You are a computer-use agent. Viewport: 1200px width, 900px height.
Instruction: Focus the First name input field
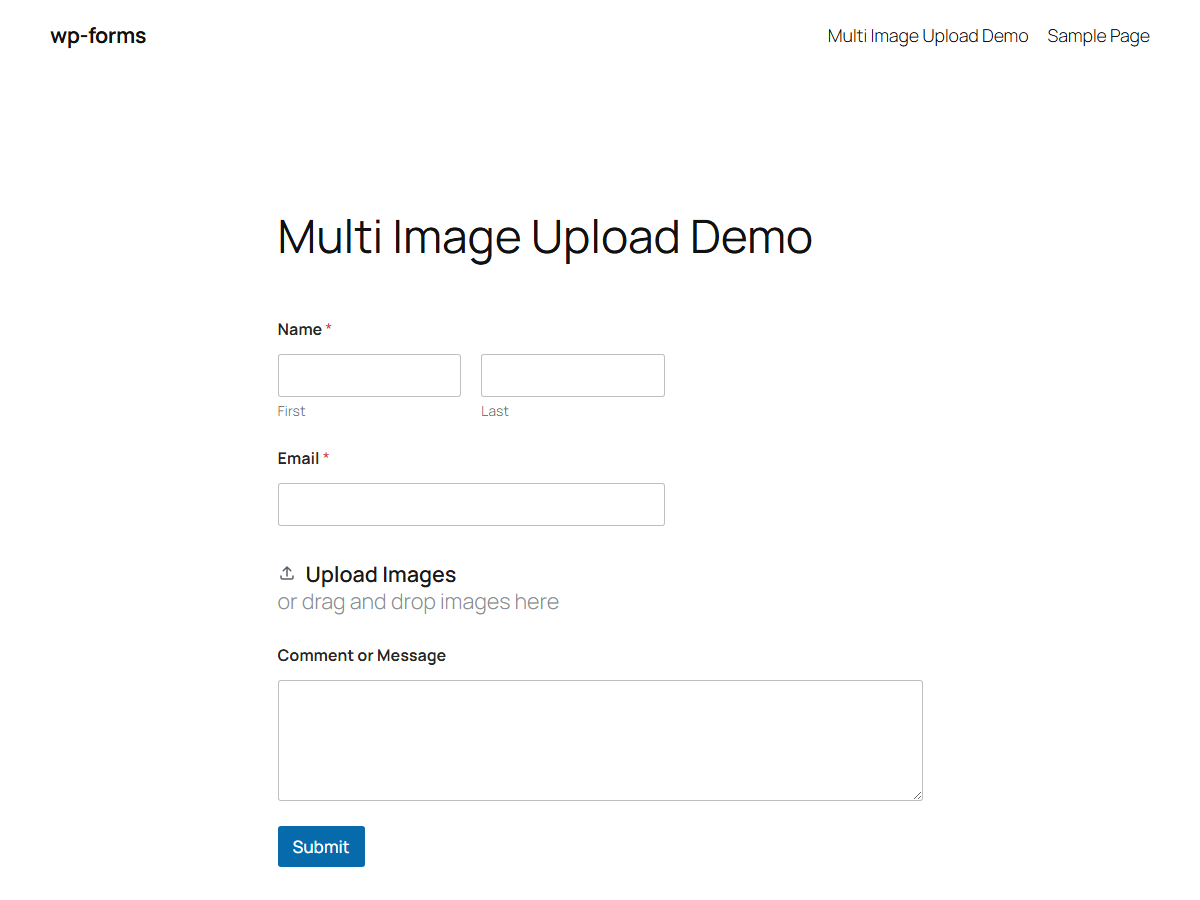coord(369,375)
